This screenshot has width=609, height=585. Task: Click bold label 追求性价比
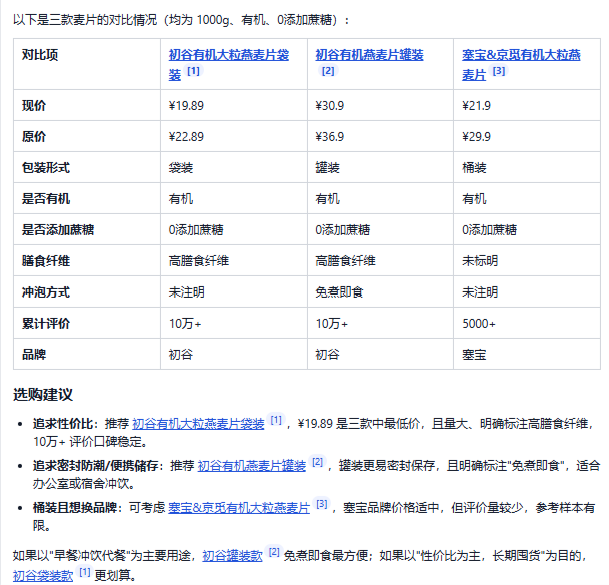pos(63,424)
